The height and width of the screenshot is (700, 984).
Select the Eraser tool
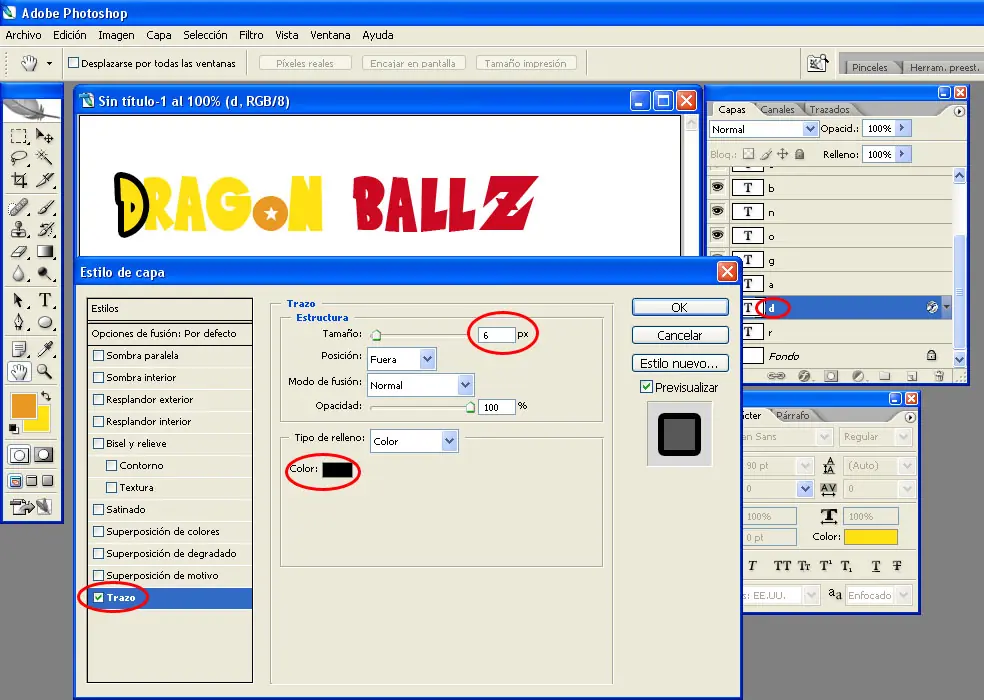tap(19, 252)
